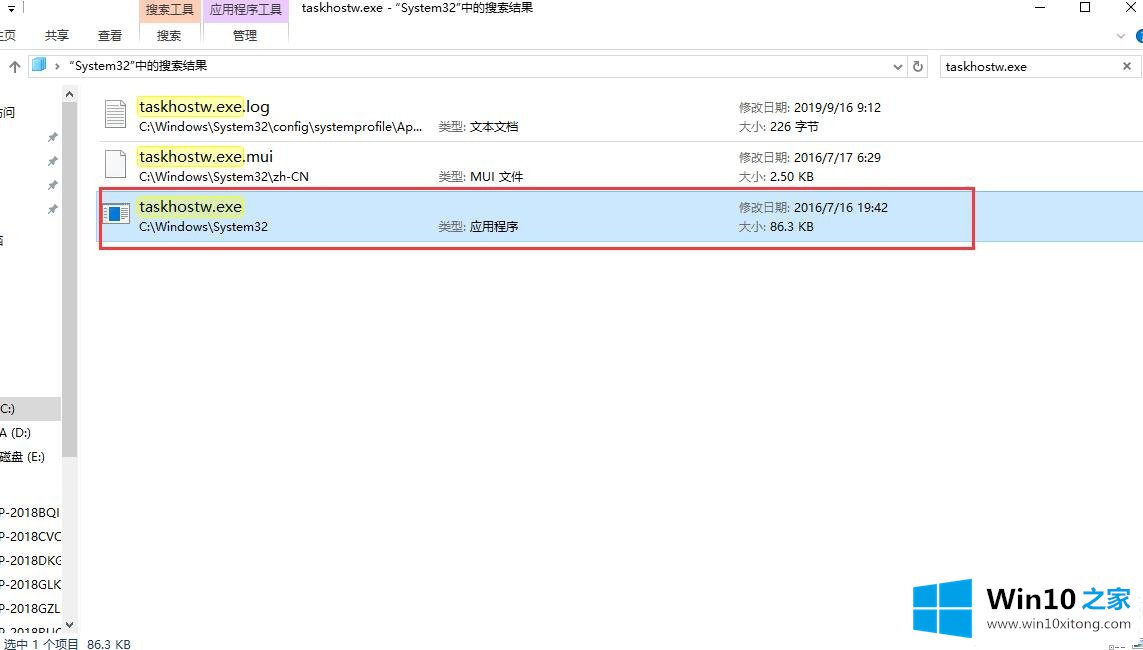Open the 共享 ribbon tab
Screen dimensions: 1143x650
click(57, 35)
